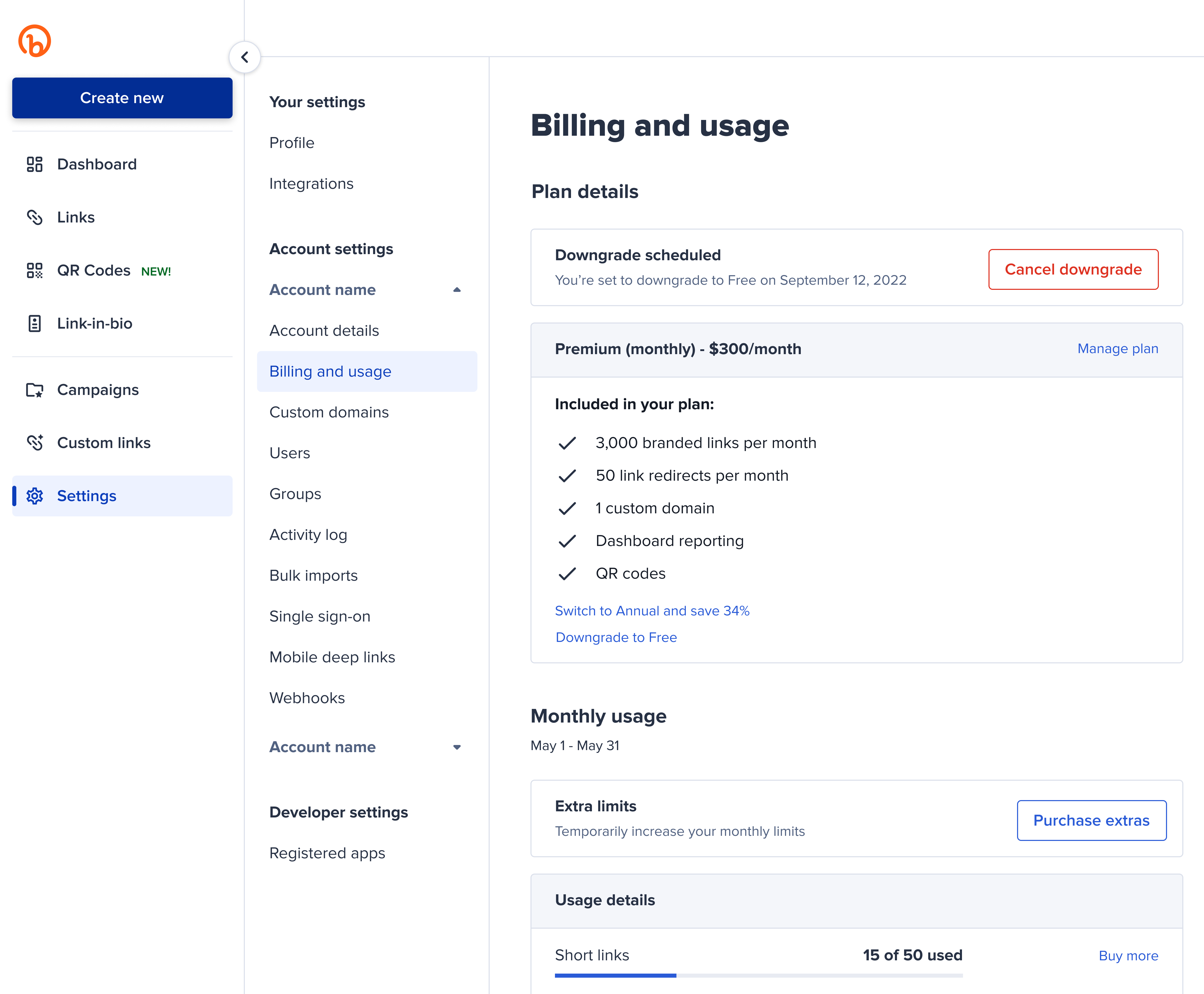Collapse the first Account name section arrow
1204x994 pixels.
[x=457, y=290]
